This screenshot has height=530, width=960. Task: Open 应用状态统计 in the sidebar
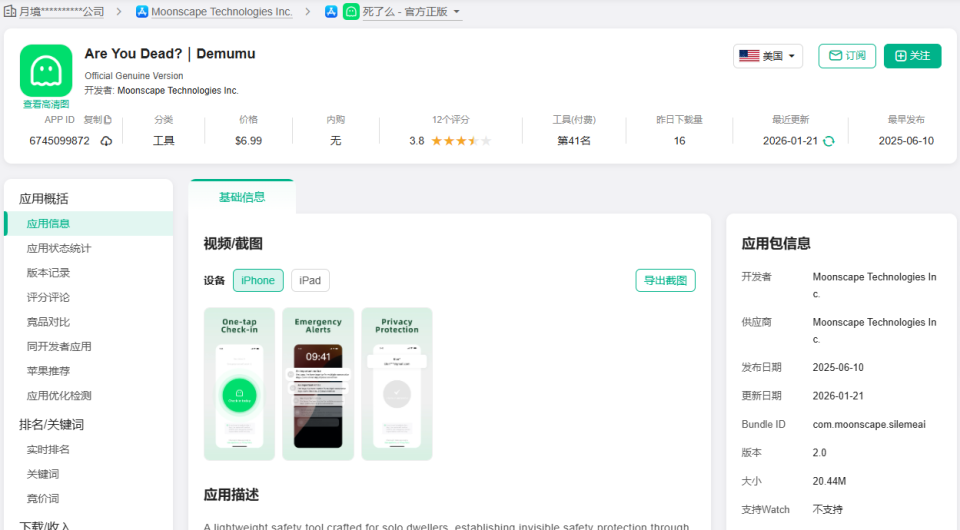(59, 248)
